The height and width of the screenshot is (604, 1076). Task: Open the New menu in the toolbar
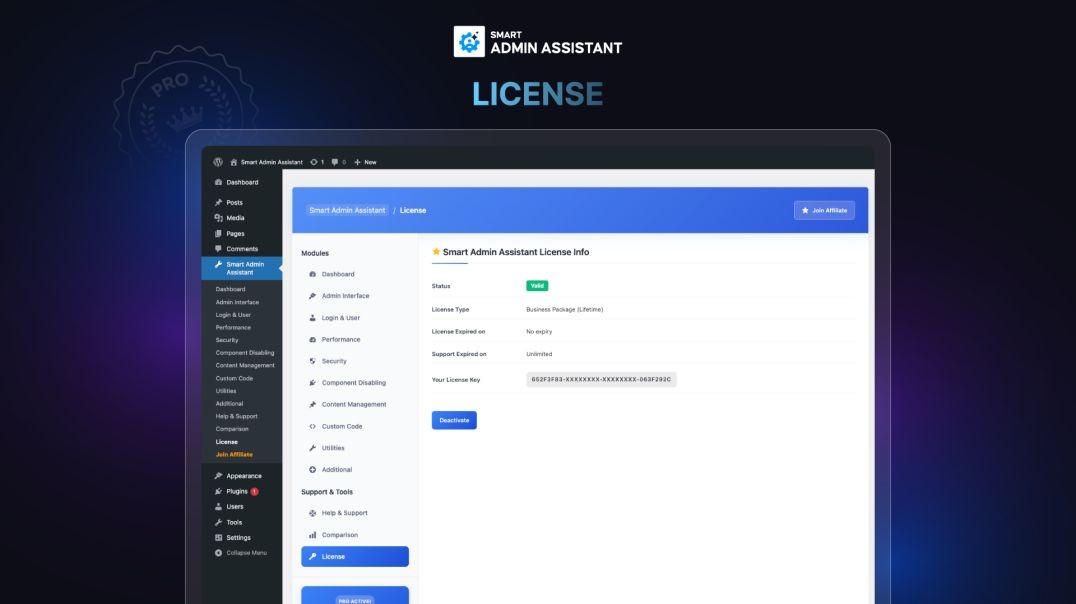(362, 161)
